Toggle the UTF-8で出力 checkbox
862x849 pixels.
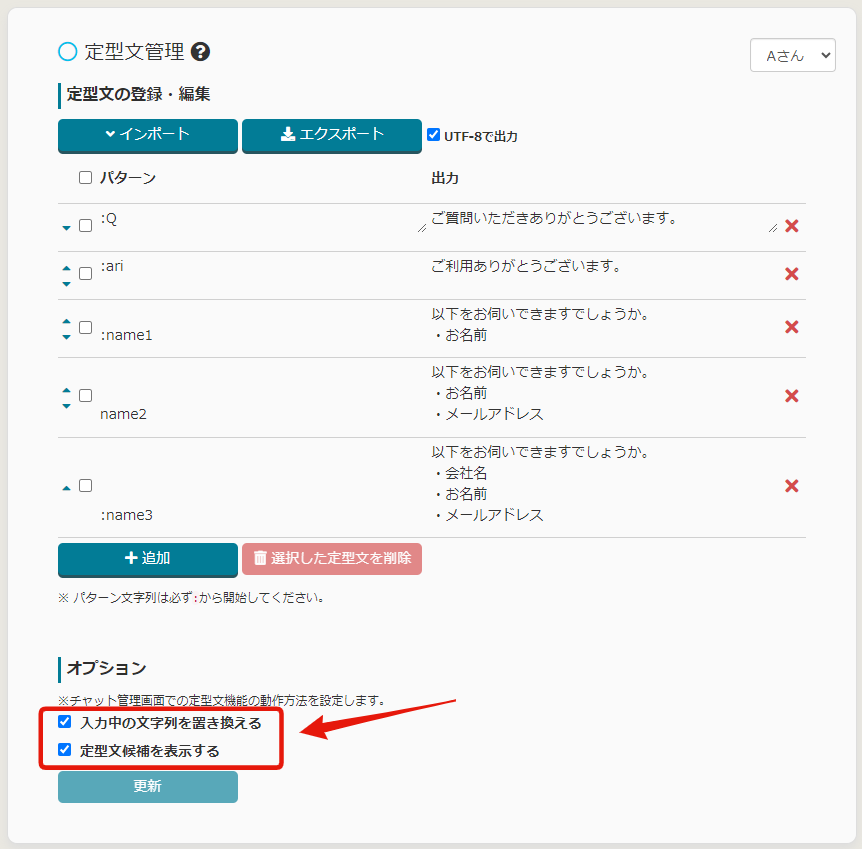[x=433, y=135]
